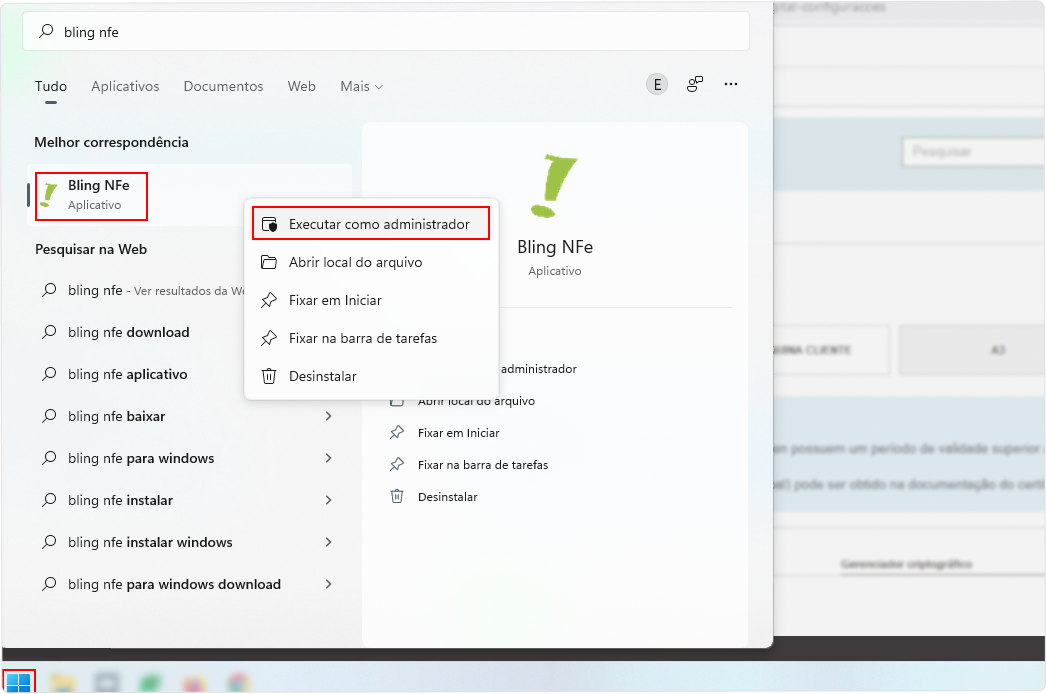Click trash icon next to preview Desinstalar
The height and width of the screenshot is (694, 1046).
click(397, 496)
